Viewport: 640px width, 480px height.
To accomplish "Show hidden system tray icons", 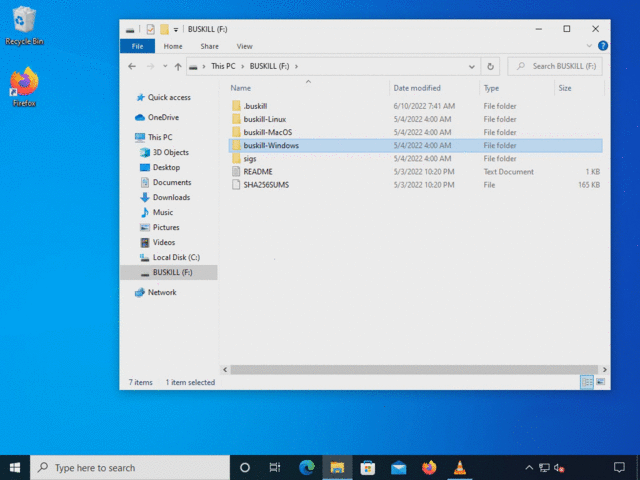I will pyautogui.click(x=529, y=468).
